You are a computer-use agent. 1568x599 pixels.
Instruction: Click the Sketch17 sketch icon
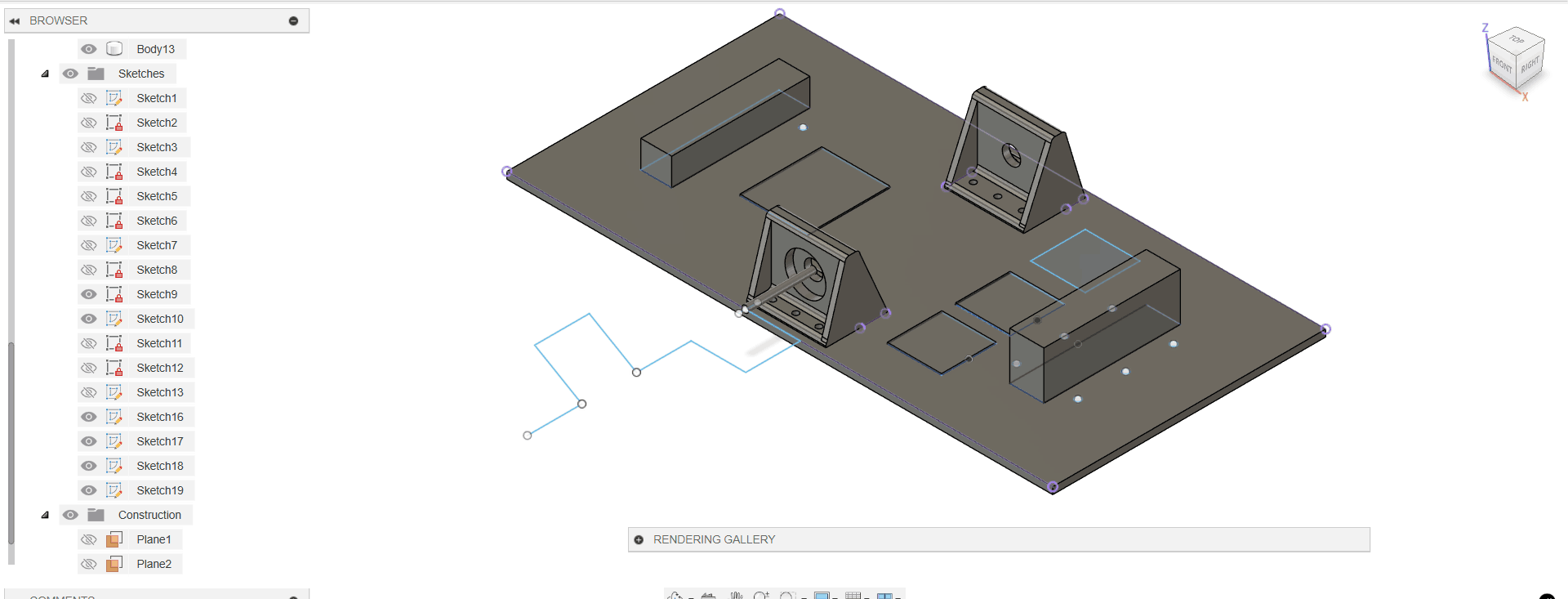click(x=114, y=441)
